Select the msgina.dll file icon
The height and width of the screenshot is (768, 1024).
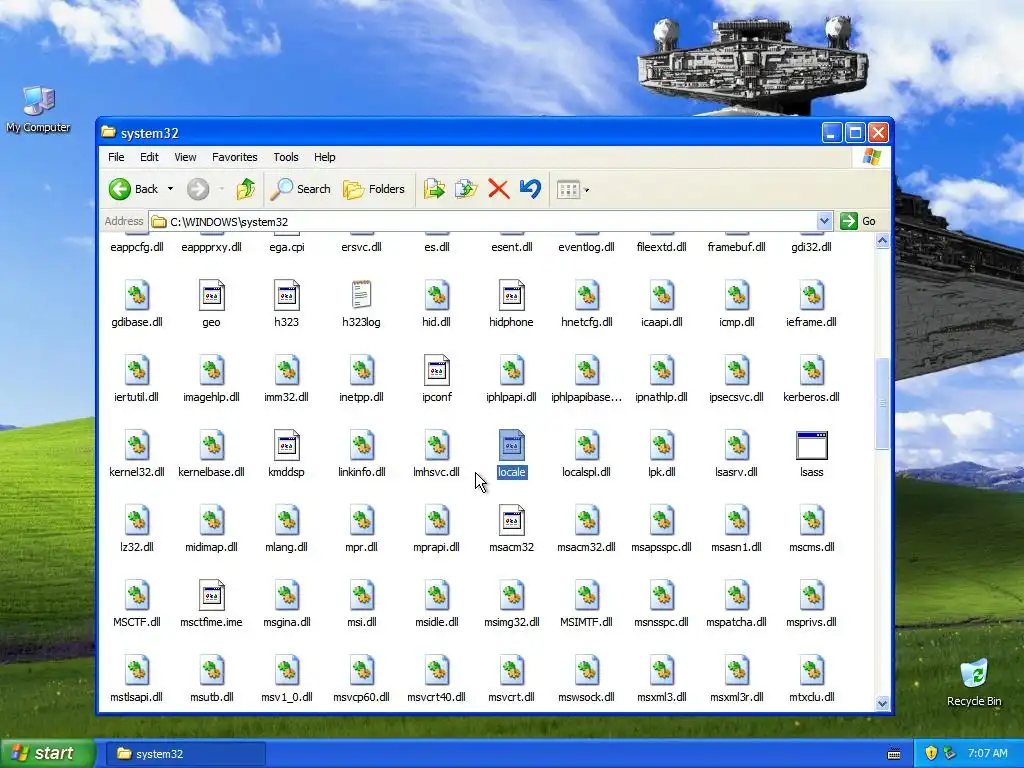pos(286,596)
